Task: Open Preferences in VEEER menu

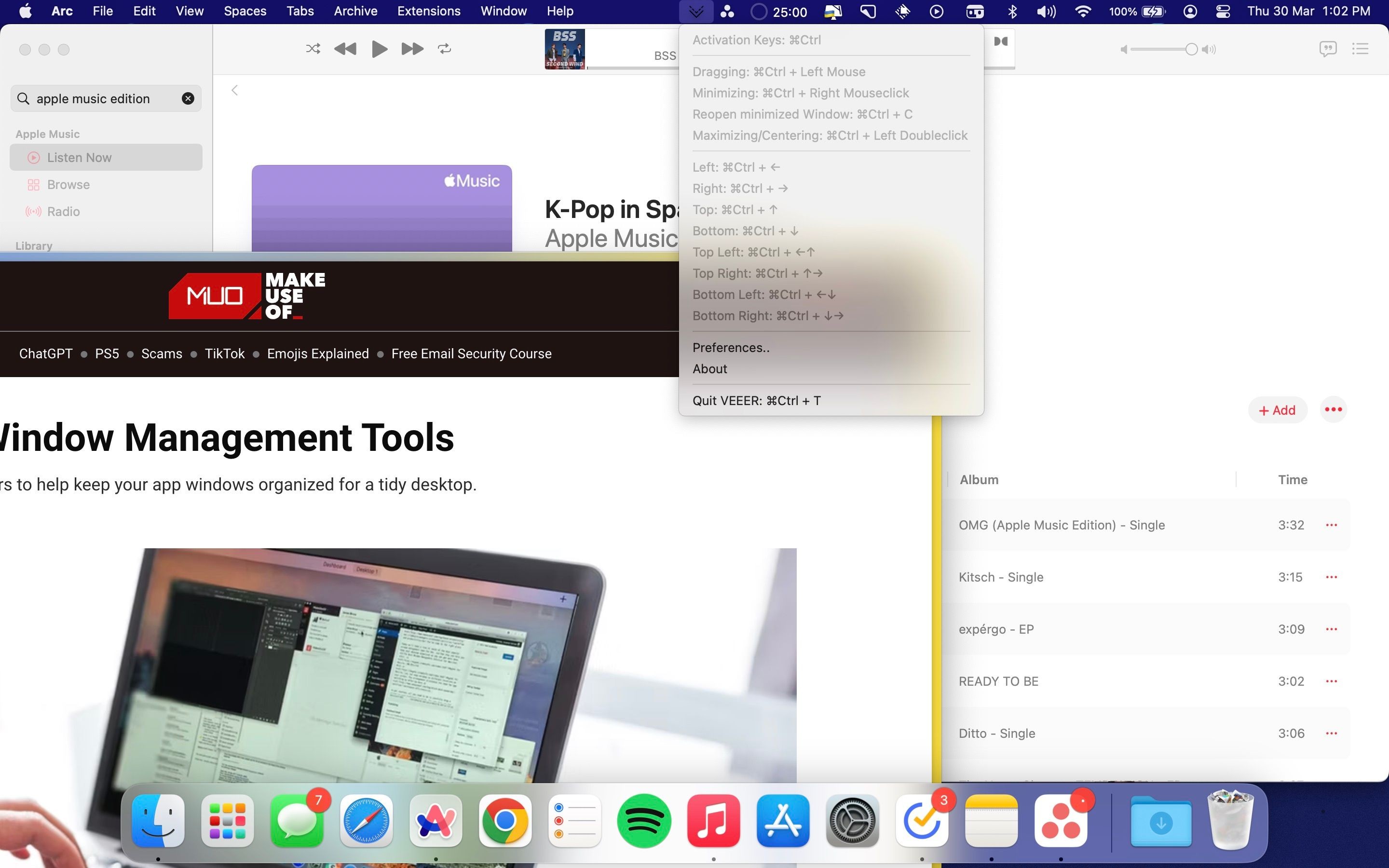Action: (x=731, y=347)
